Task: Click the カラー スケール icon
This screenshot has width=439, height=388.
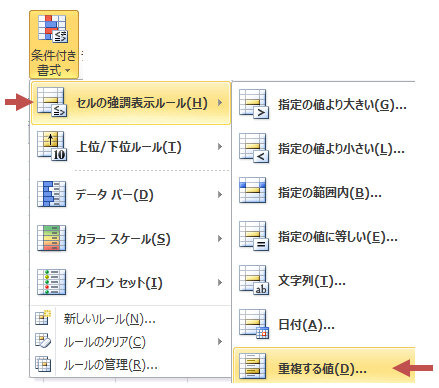Action: pos(51,238)
